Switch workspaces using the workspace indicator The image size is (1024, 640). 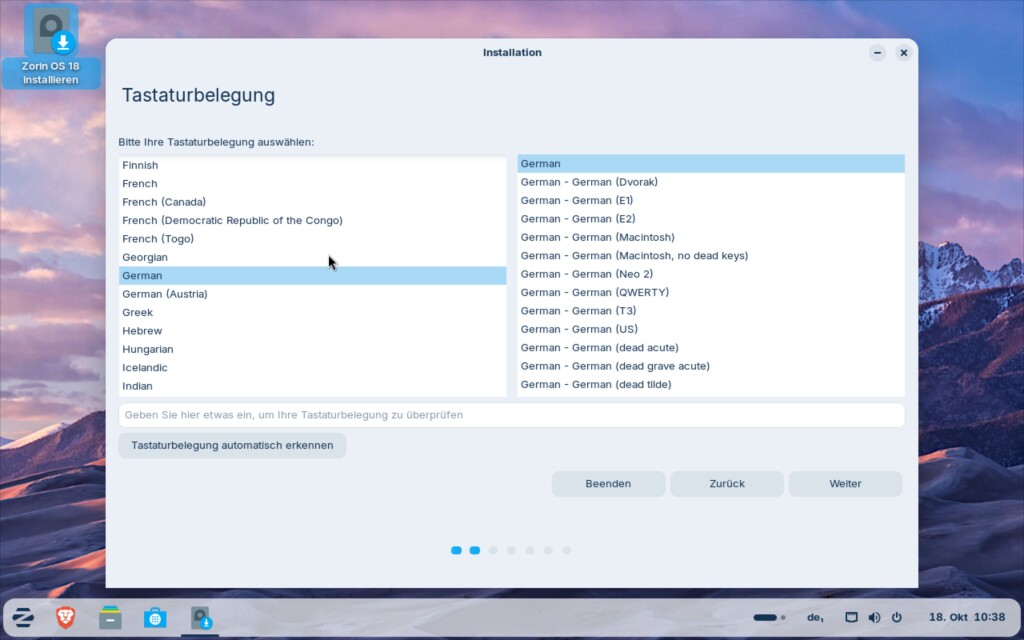pyautogui.click(x=768, y=618)
